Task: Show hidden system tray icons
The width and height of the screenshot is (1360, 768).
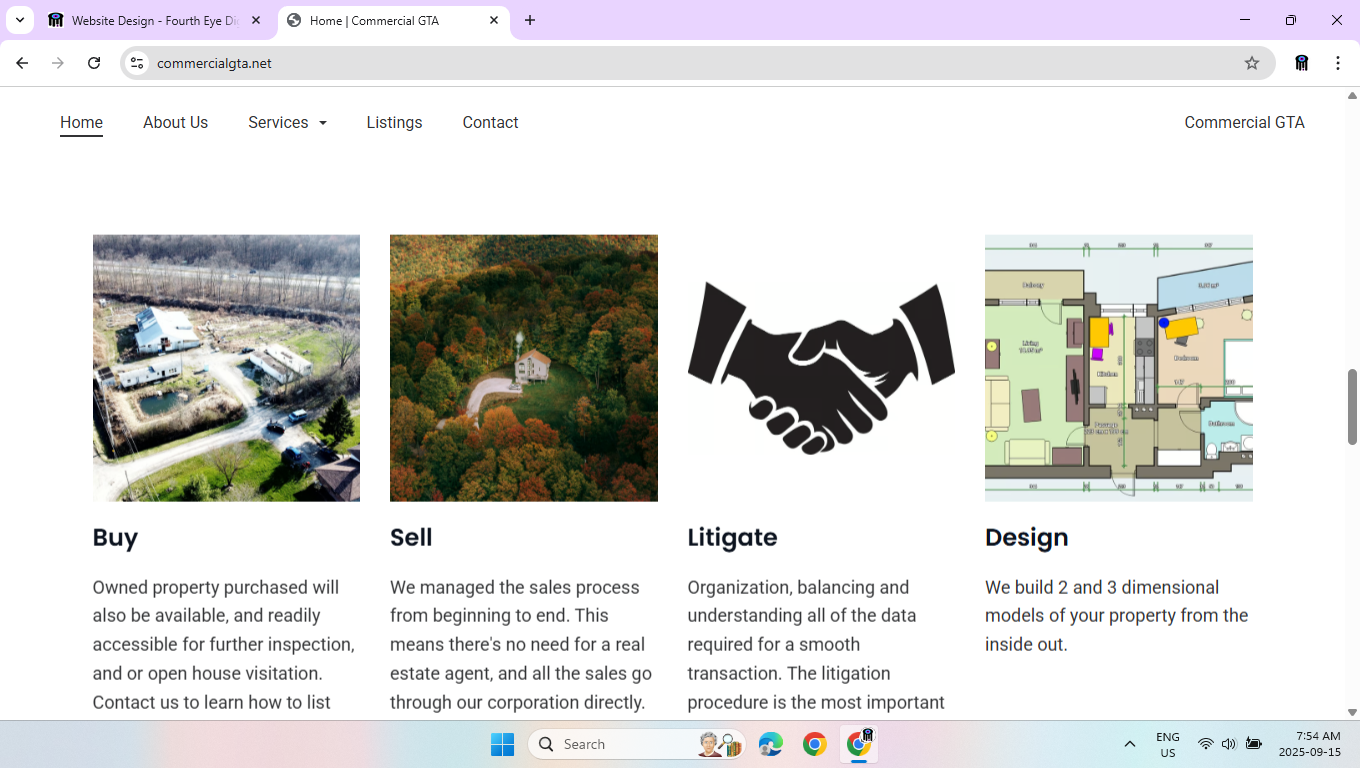Action: click(1130, 744)
